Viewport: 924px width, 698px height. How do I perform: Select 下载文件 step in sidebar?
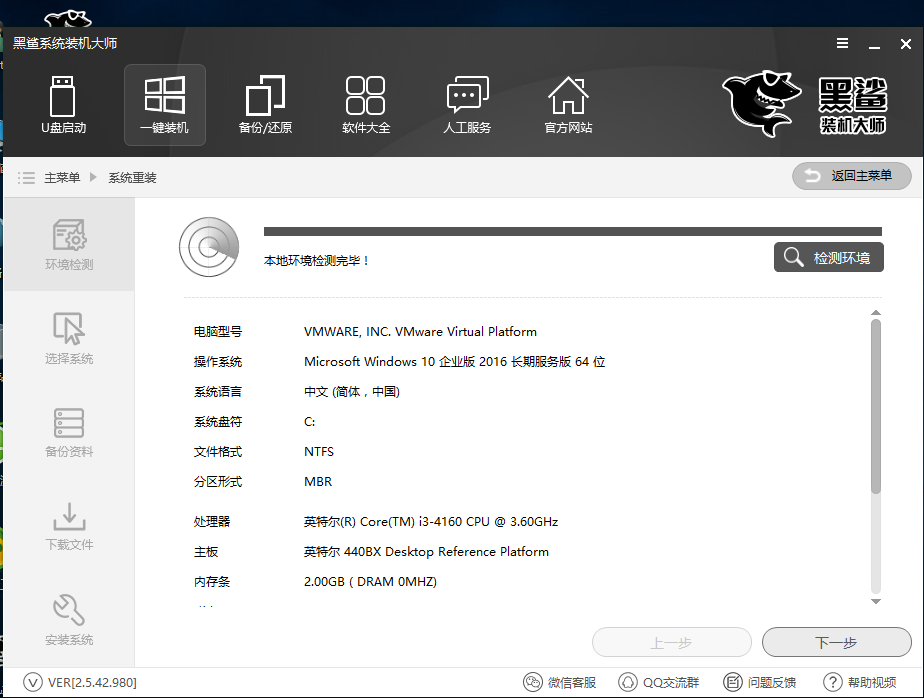[x=69, y=526]
